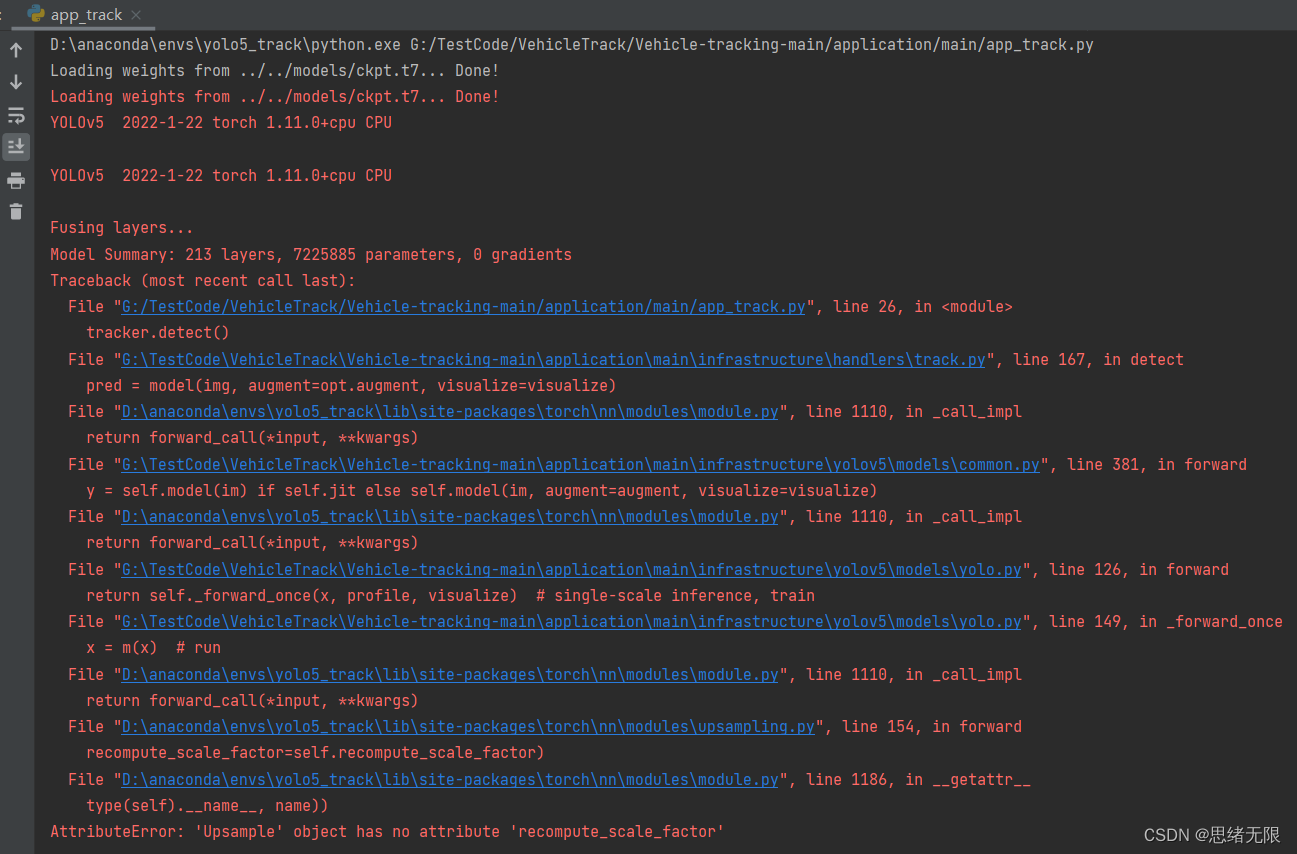Click 'x = m(x) # run' line
Viewport: 1297px width, 854px height.
point(154,648)
